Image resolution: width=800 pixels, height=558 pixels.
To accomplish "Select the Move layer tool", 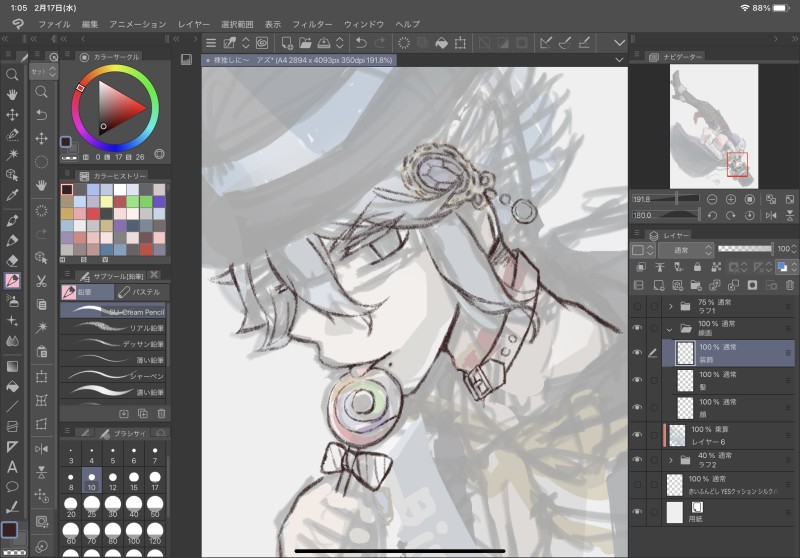I will point(12,115).
